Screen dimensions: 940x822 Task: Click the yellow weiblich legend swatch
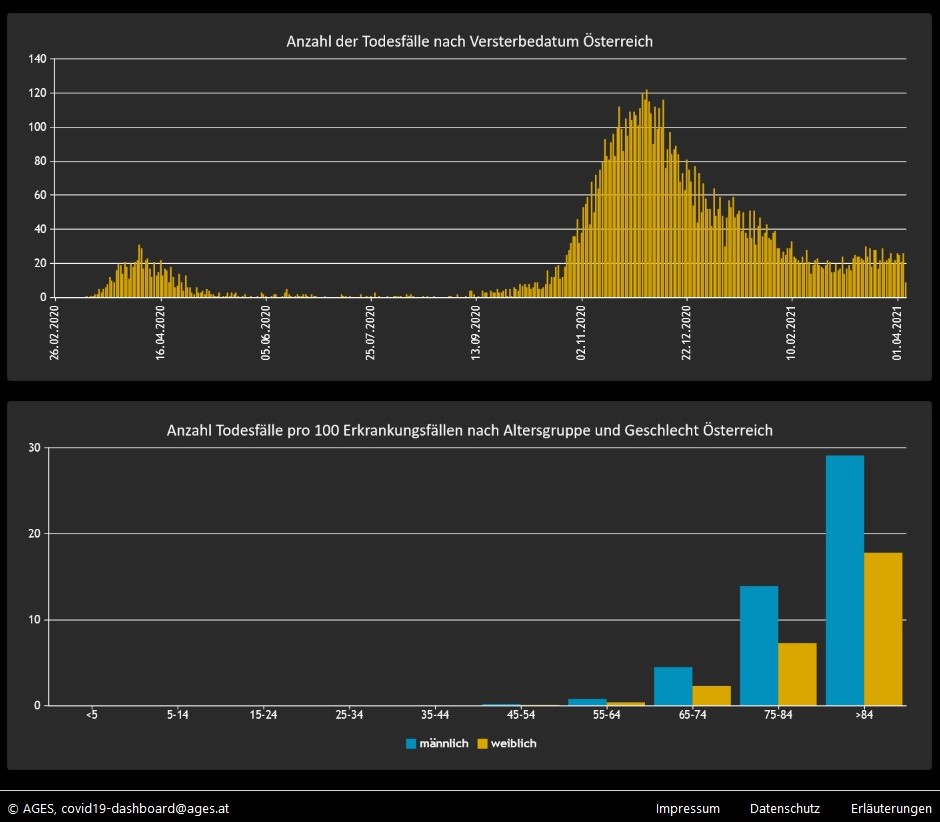click(482, 743)
